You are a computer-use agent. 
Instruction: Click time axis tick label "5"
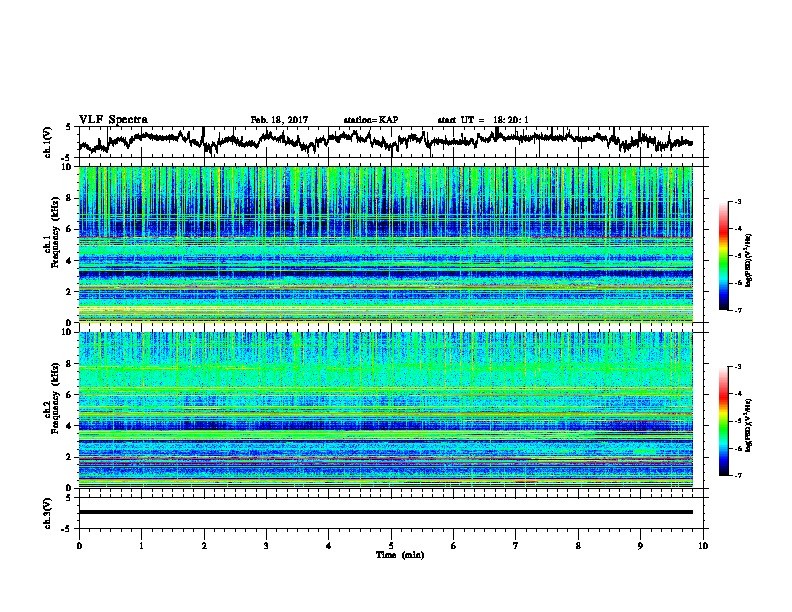391,546
